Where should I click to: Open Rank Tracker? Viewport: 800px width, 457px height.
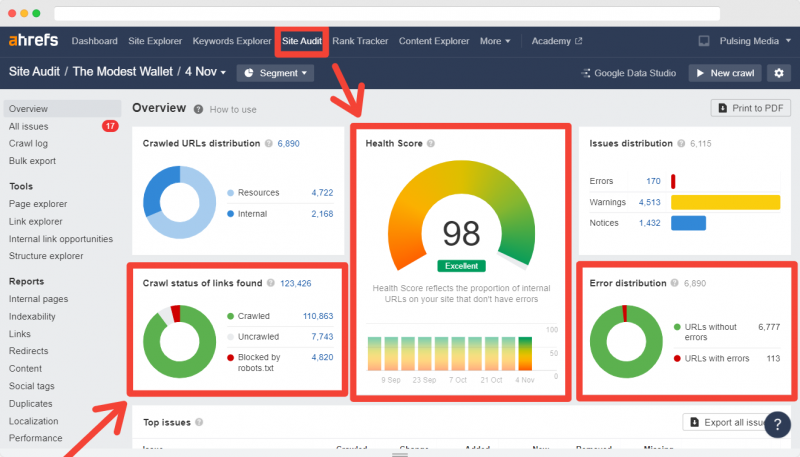tap(360, 41)
